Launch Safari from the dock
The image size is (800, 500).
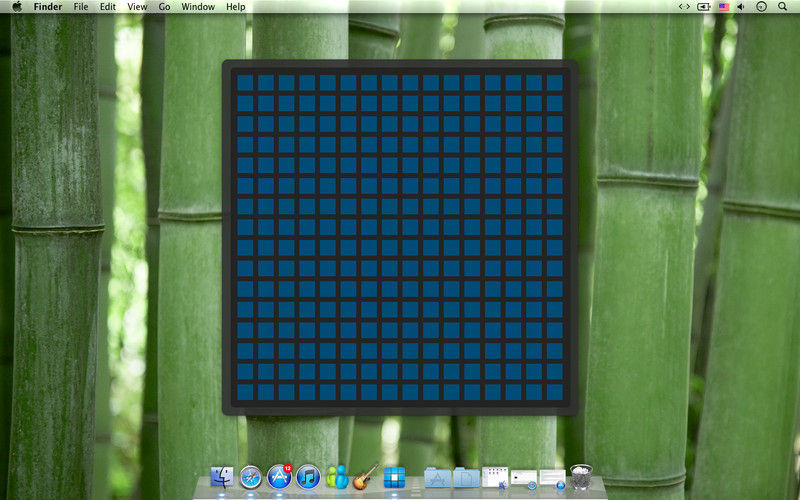[250, 478]
